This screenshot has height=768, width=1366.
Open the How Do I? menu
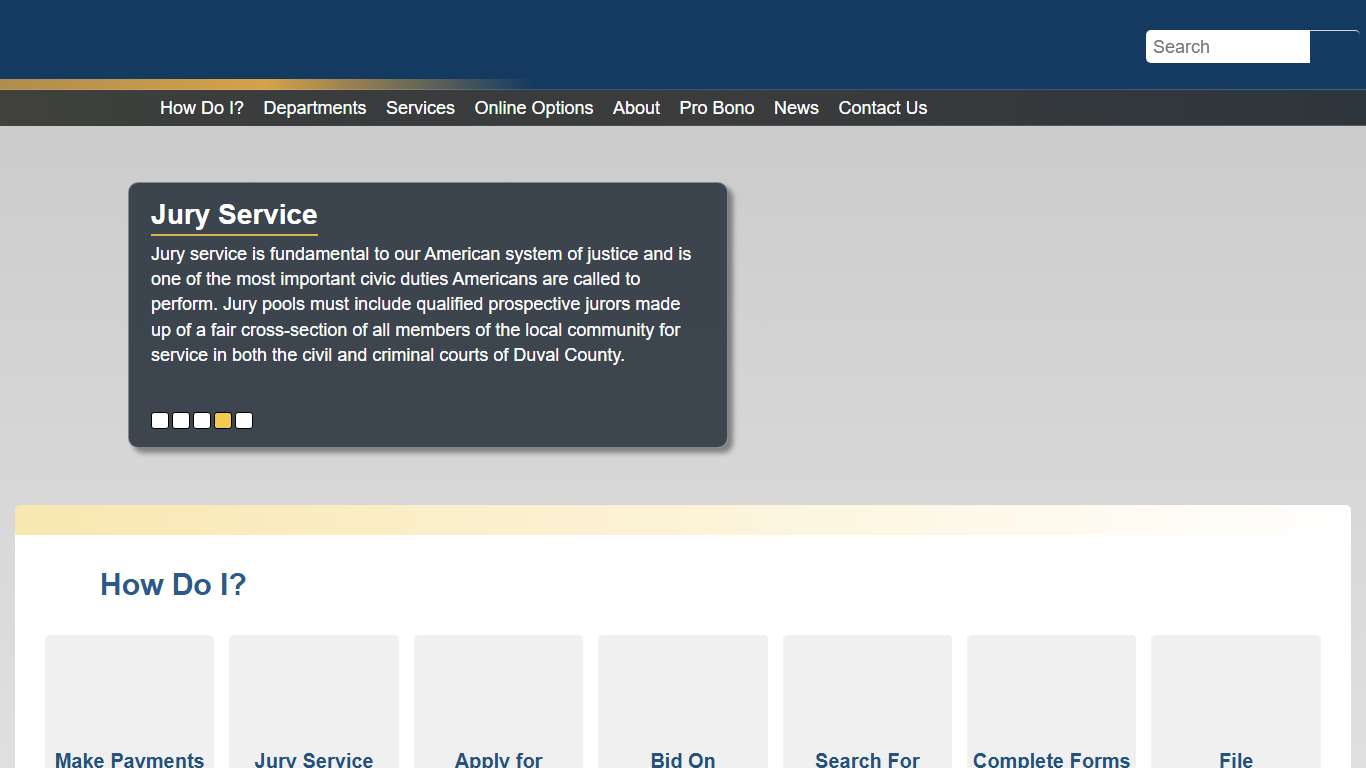[x=201, y=108]
